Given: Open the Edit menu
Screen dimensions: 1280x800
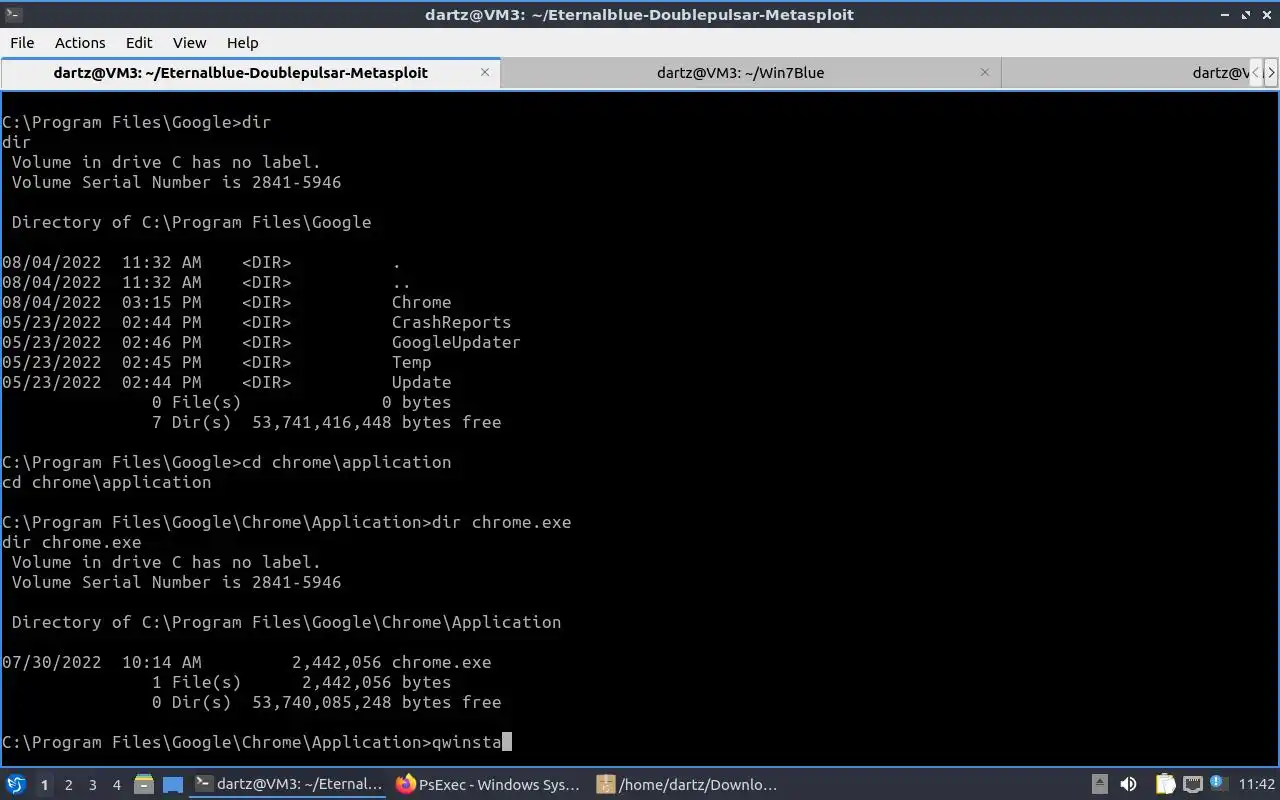Looking at the screenshot, I should pos(139,42).
